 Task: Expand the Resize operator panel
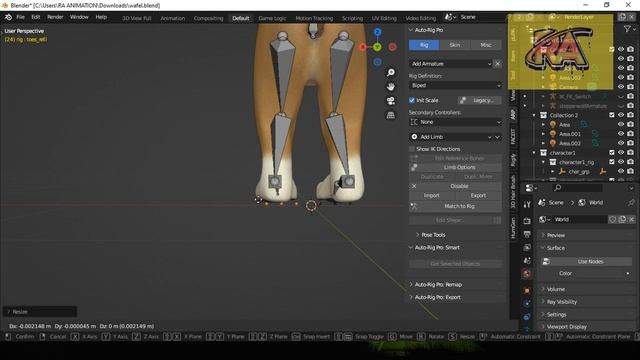coord(40,312)
